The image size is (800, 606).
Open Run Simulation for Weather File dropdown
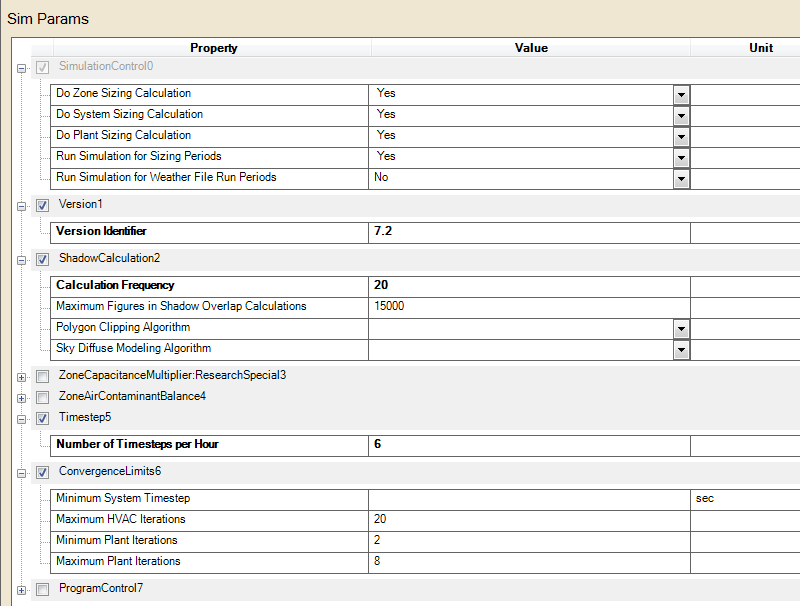(x=681, y=179)
